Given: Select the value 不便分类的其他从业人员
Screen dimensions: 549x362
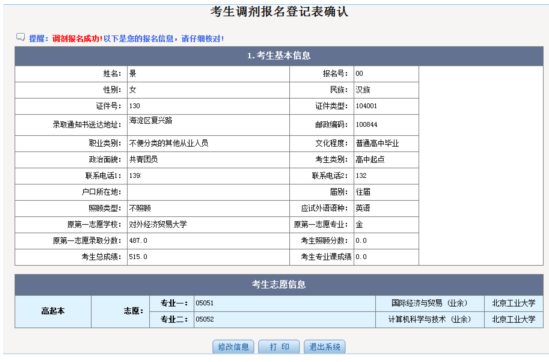Looking at the screenshot, I should [x=168, y=143].
